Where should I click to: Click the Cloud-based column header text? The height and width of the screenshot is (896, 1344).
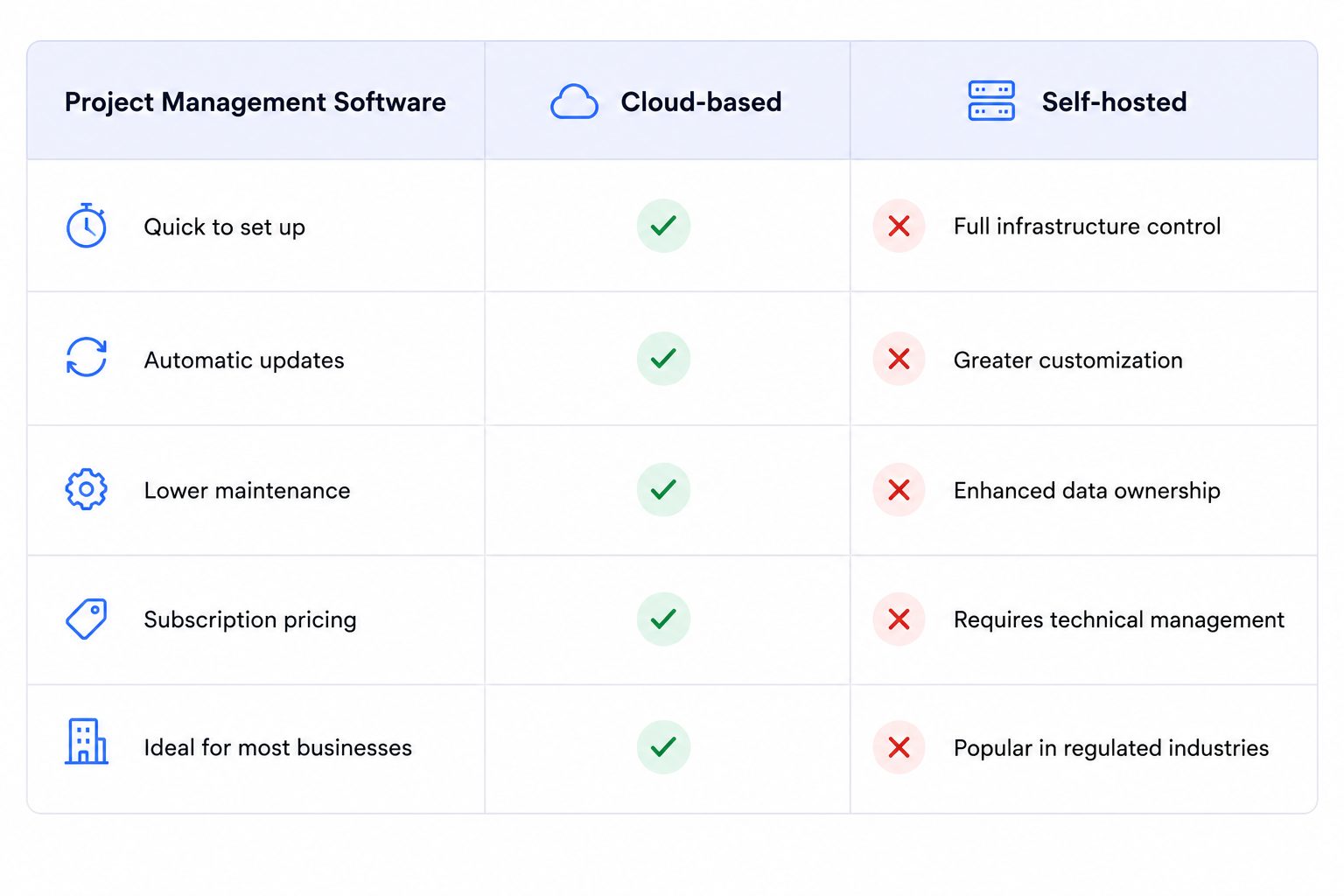coord(701,101)
